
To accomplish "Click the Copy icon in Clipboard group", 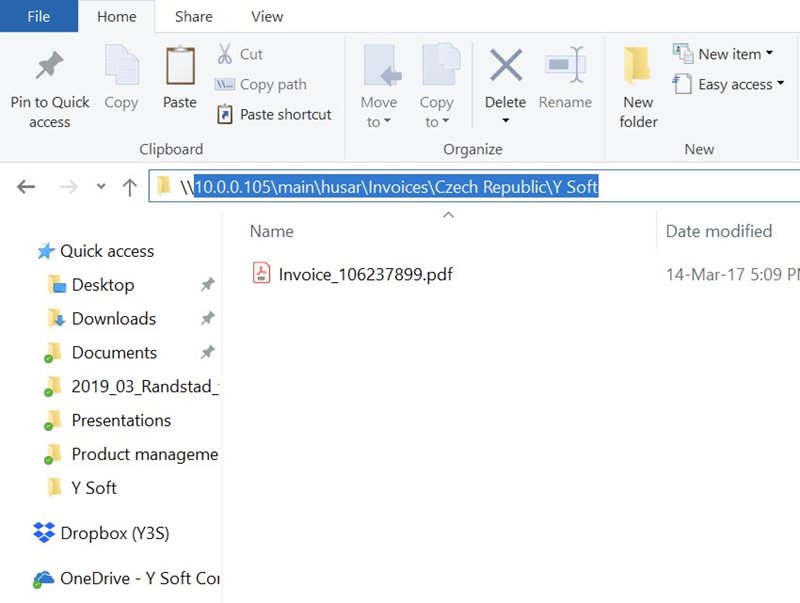I will click(x=121, y=64).
